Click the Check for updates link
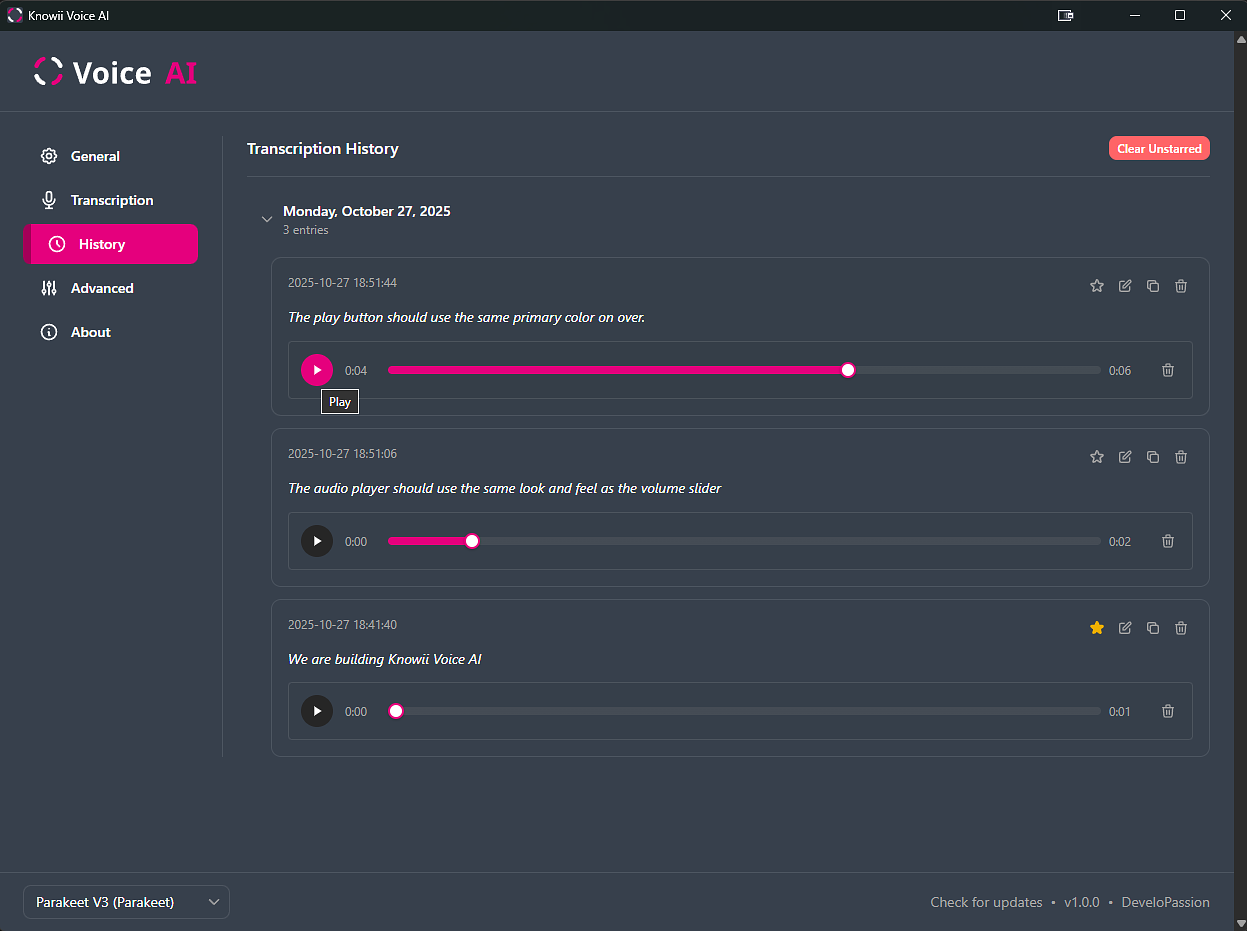1247x931 pixels. pyautogui.click(x=986, y=902)
